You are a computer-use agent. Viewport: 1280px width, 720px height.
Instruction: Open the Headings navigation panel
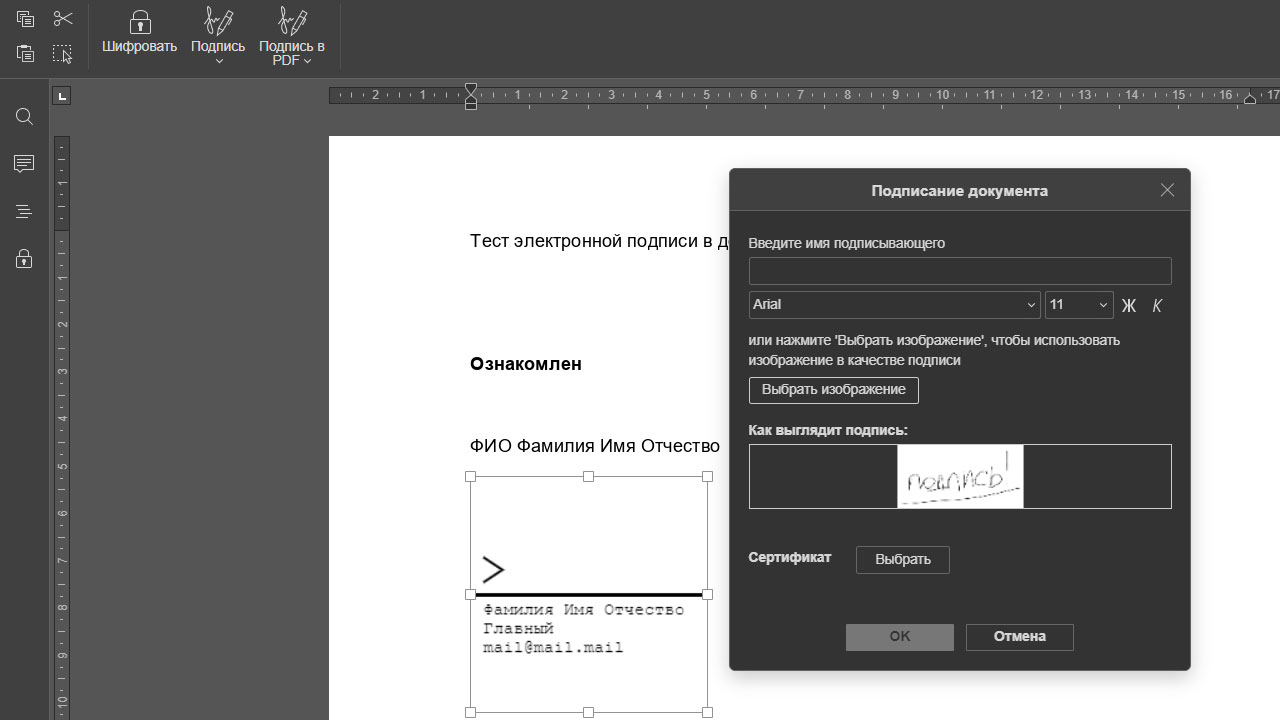24,212
